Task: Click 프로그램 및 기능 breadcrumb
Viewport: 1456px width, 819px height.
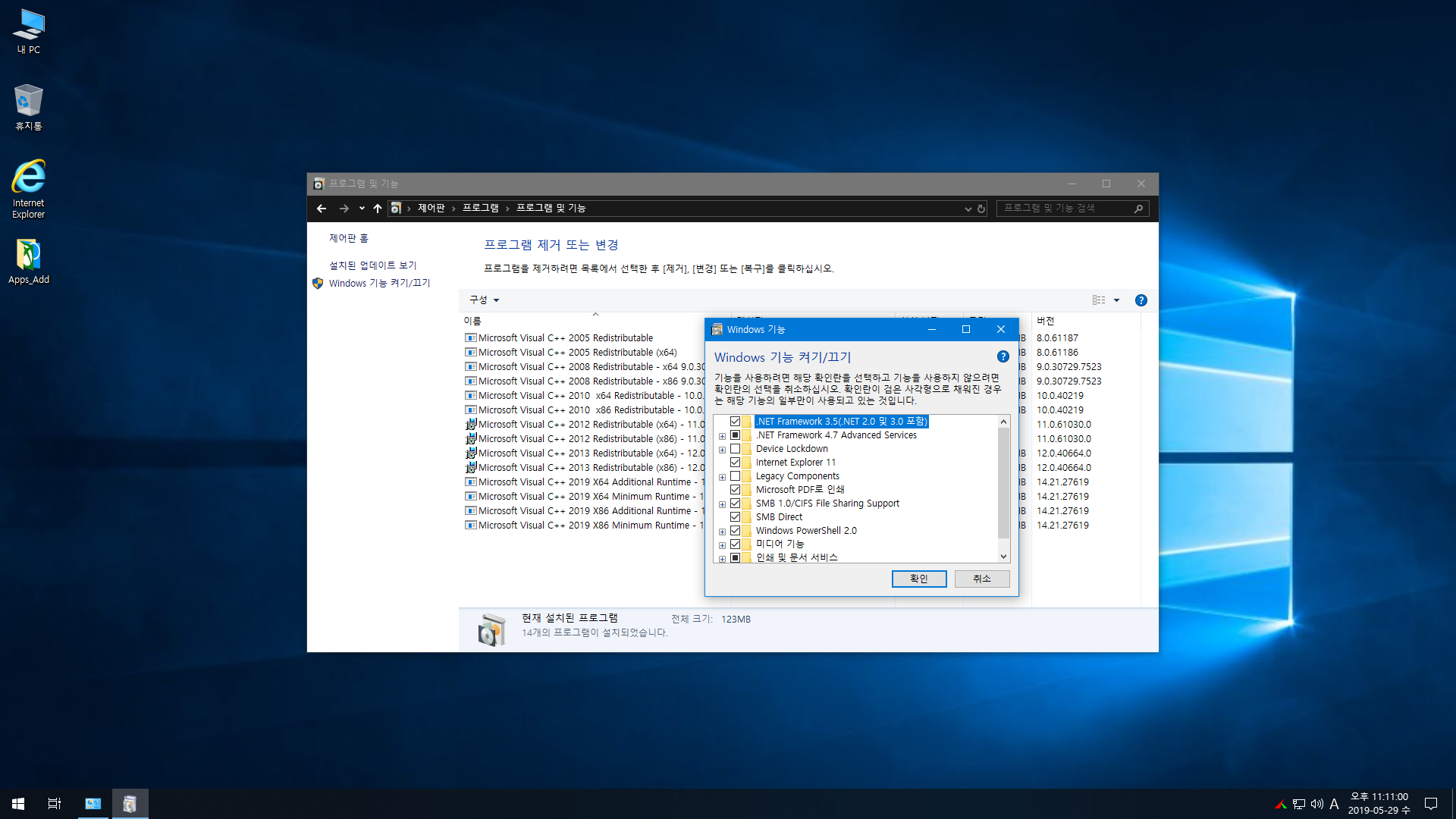Action: (x=551, y=208)
